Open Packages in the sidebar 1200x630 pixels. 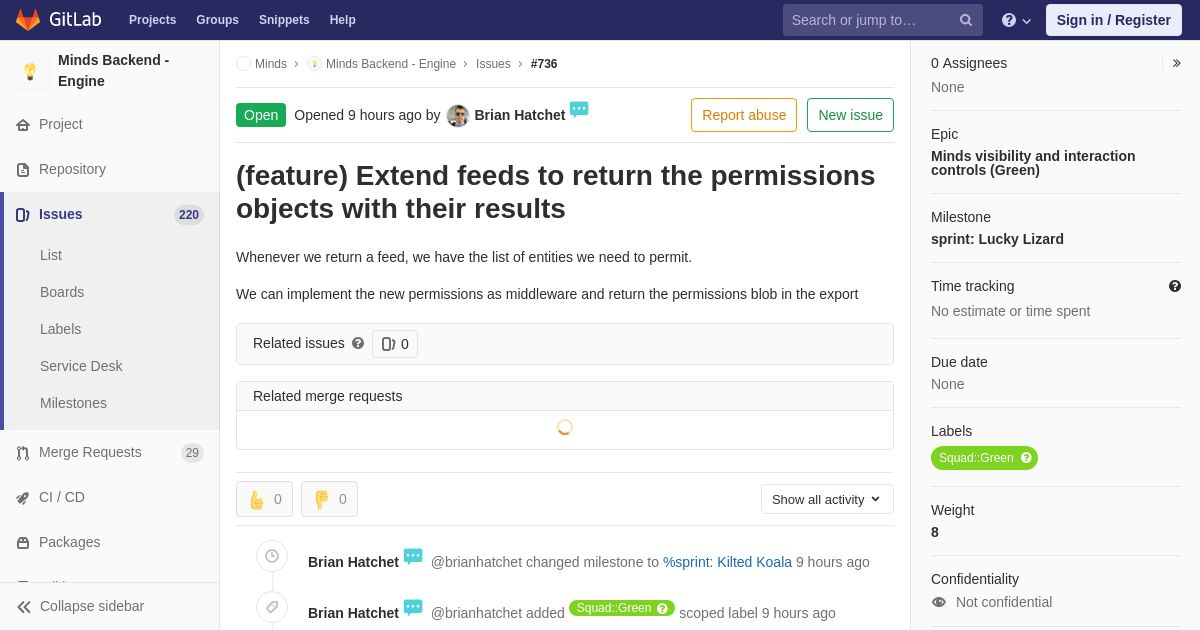coord(69,542)
